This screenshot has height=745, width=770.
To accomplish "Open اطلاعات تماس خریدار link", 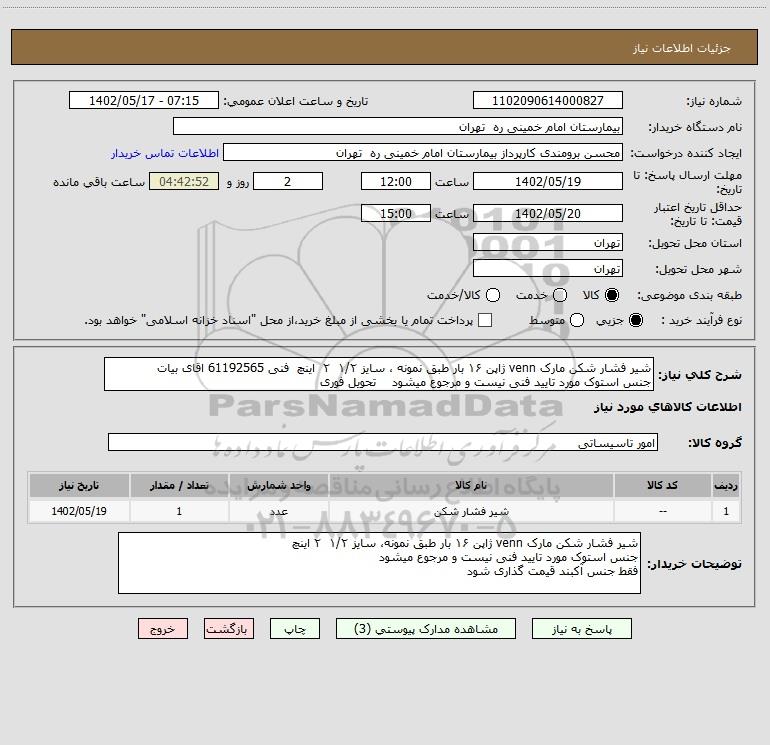I will click(x=165, y=153).
